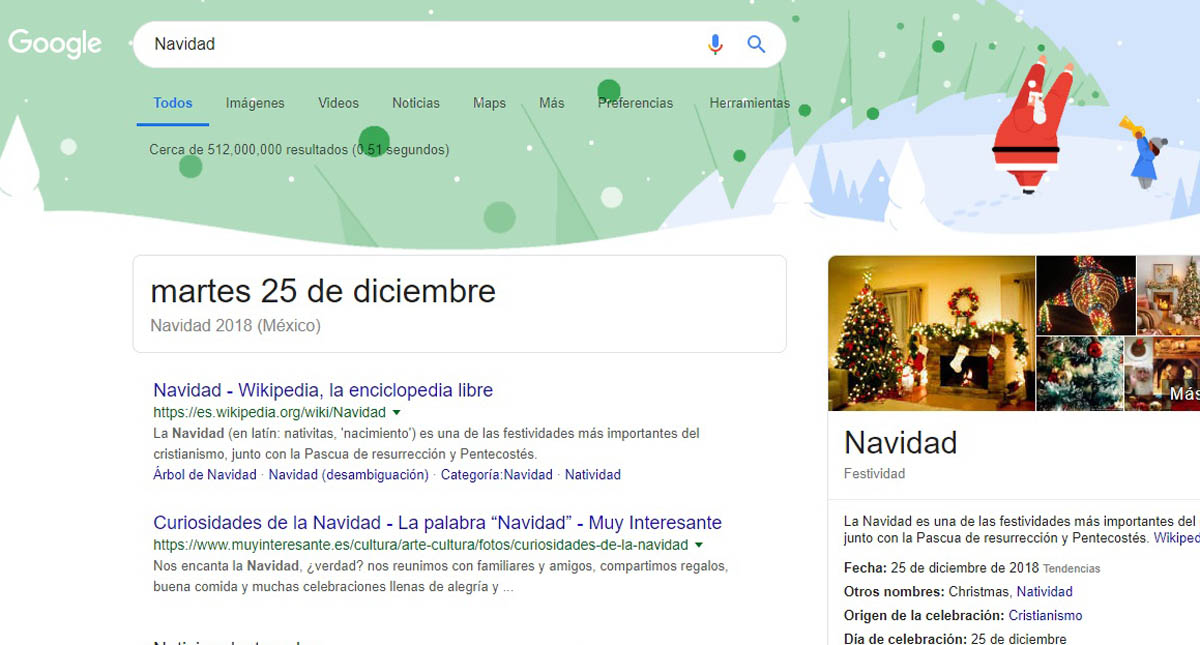Switch to the Imágenes tab
1200x645 pixels.
pyautogui.click(x=255, y=103)
